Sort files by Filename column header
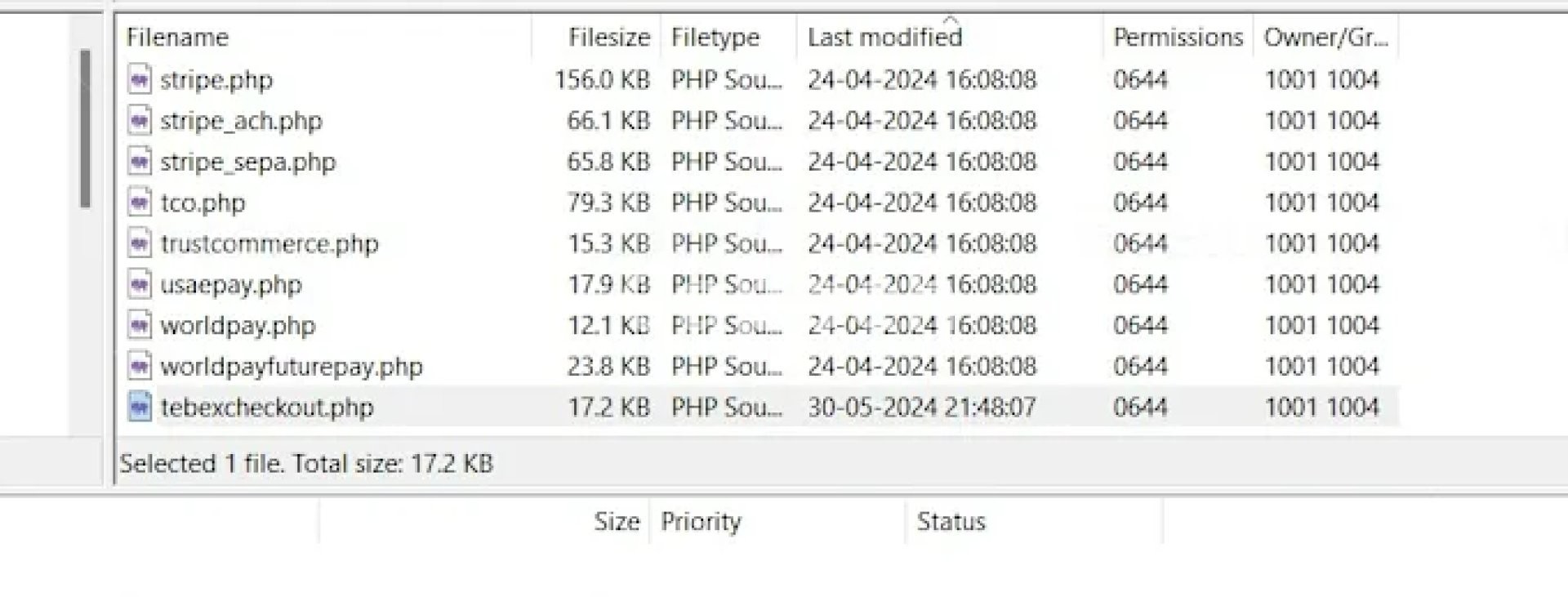Viewport: 1568px width, 597px height. (x=177, y=37)
